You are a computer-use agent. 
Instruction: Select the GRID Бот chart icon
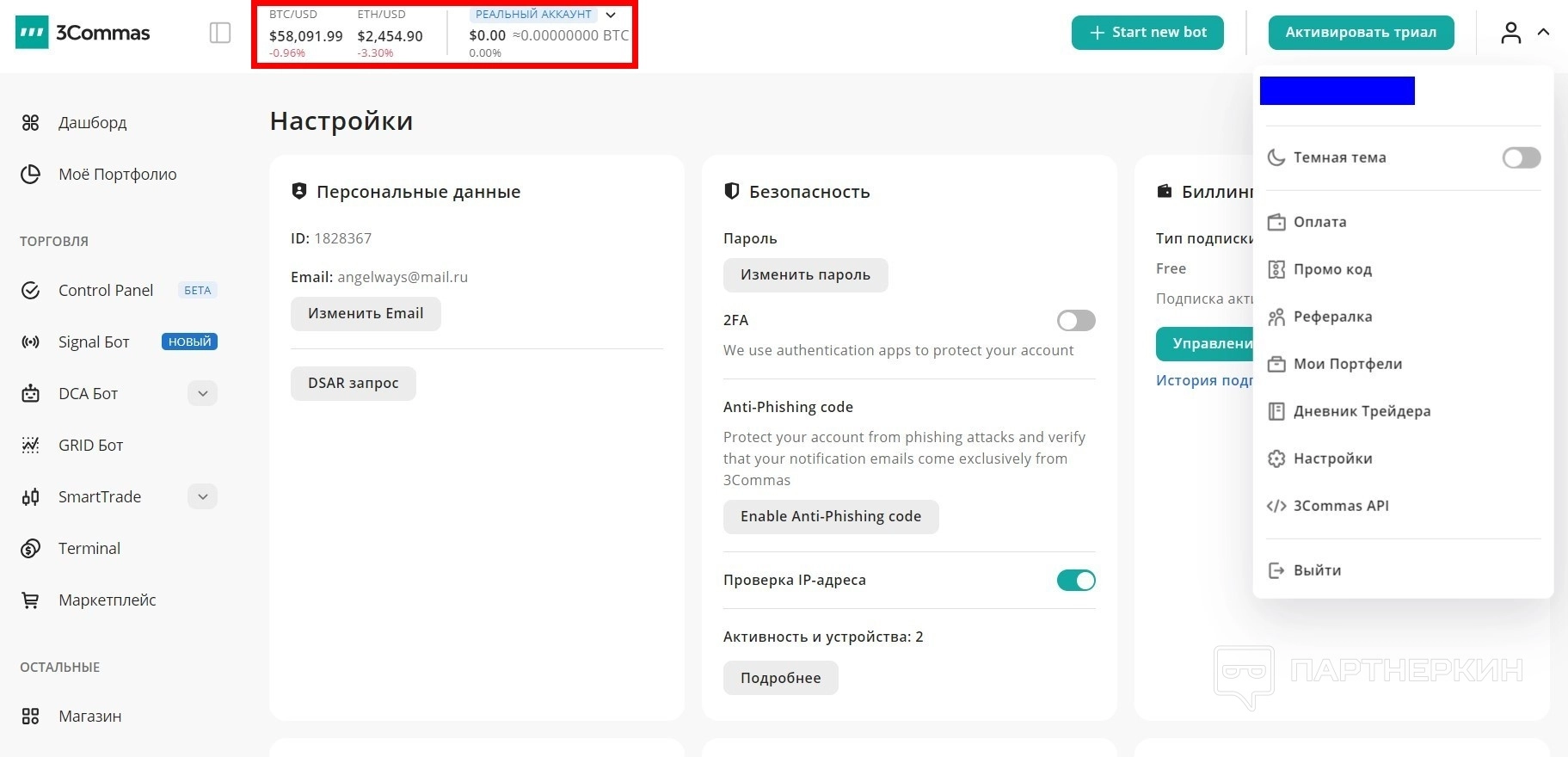31,446
